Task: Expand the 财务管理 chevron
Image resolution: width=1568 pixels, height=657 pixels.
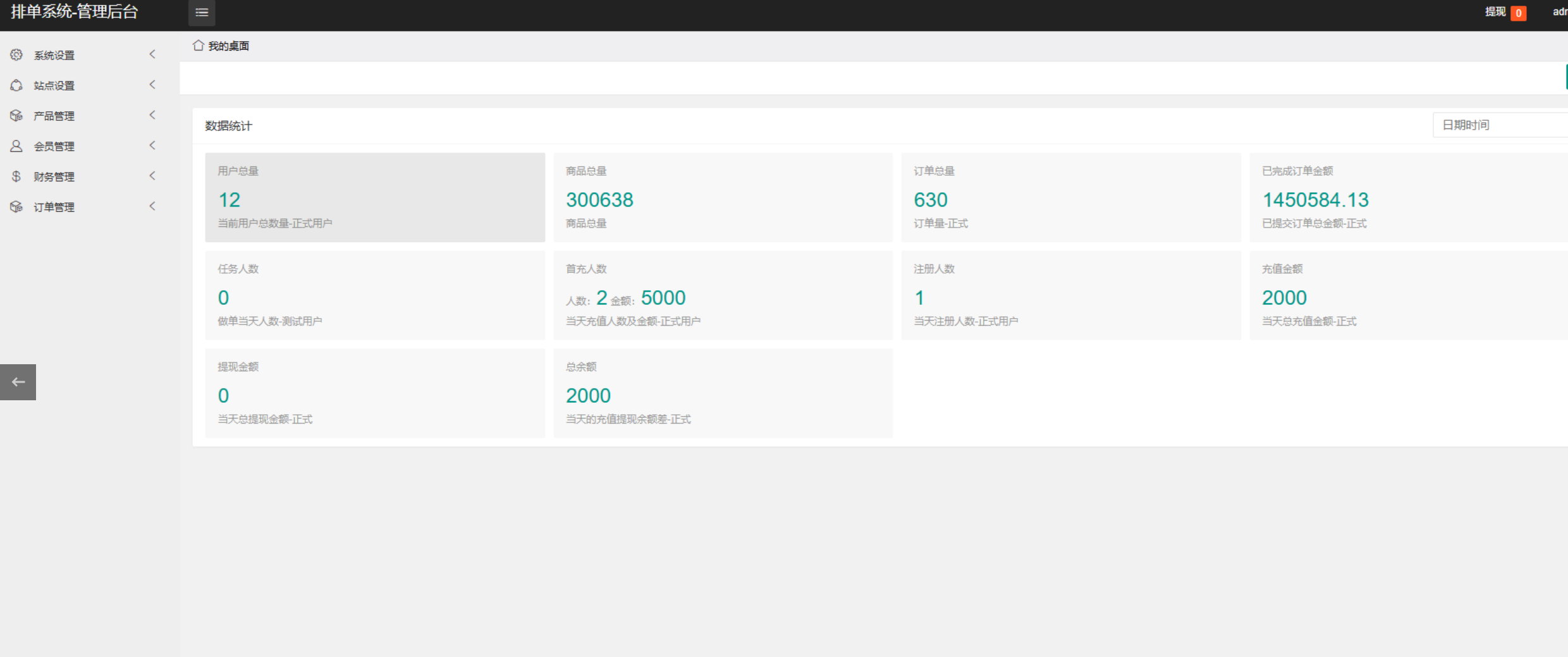Action: tap(152, 176)
